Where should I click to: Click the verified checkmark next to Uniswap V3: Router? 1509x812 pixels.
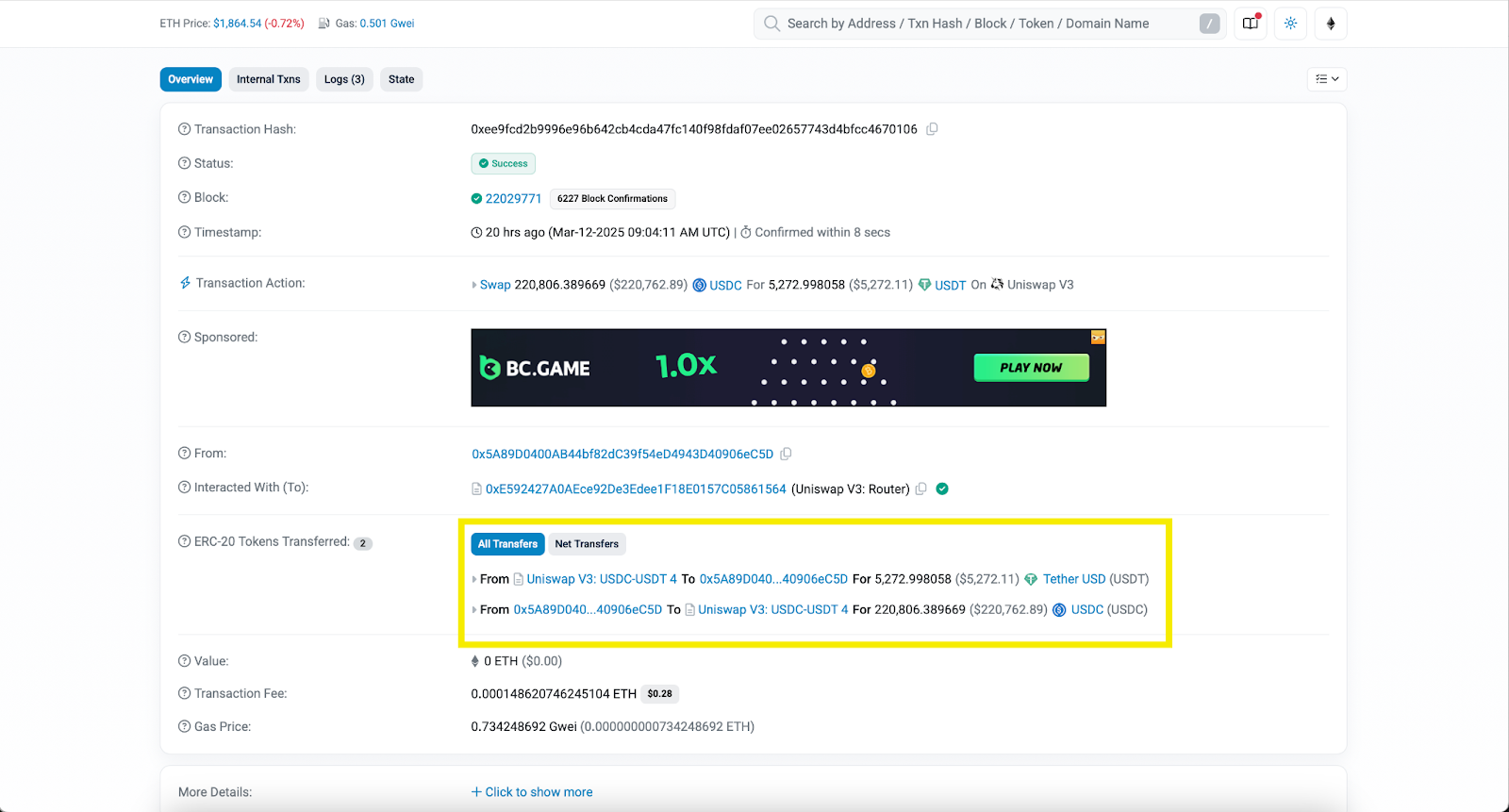pyautogui.click(x=942, y=489)
